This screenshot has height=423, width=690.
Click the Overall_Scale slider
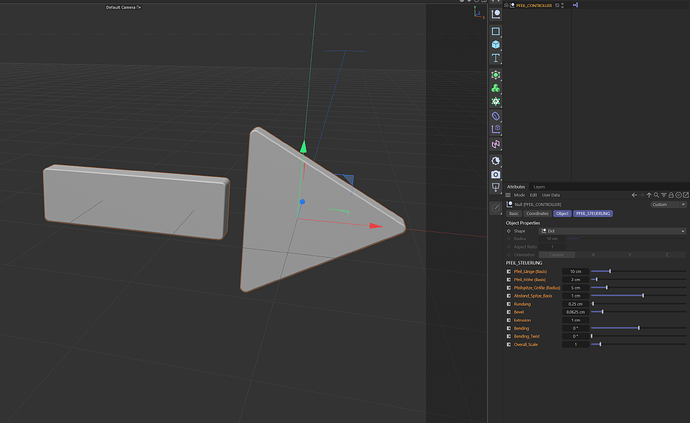coord(639,345)
